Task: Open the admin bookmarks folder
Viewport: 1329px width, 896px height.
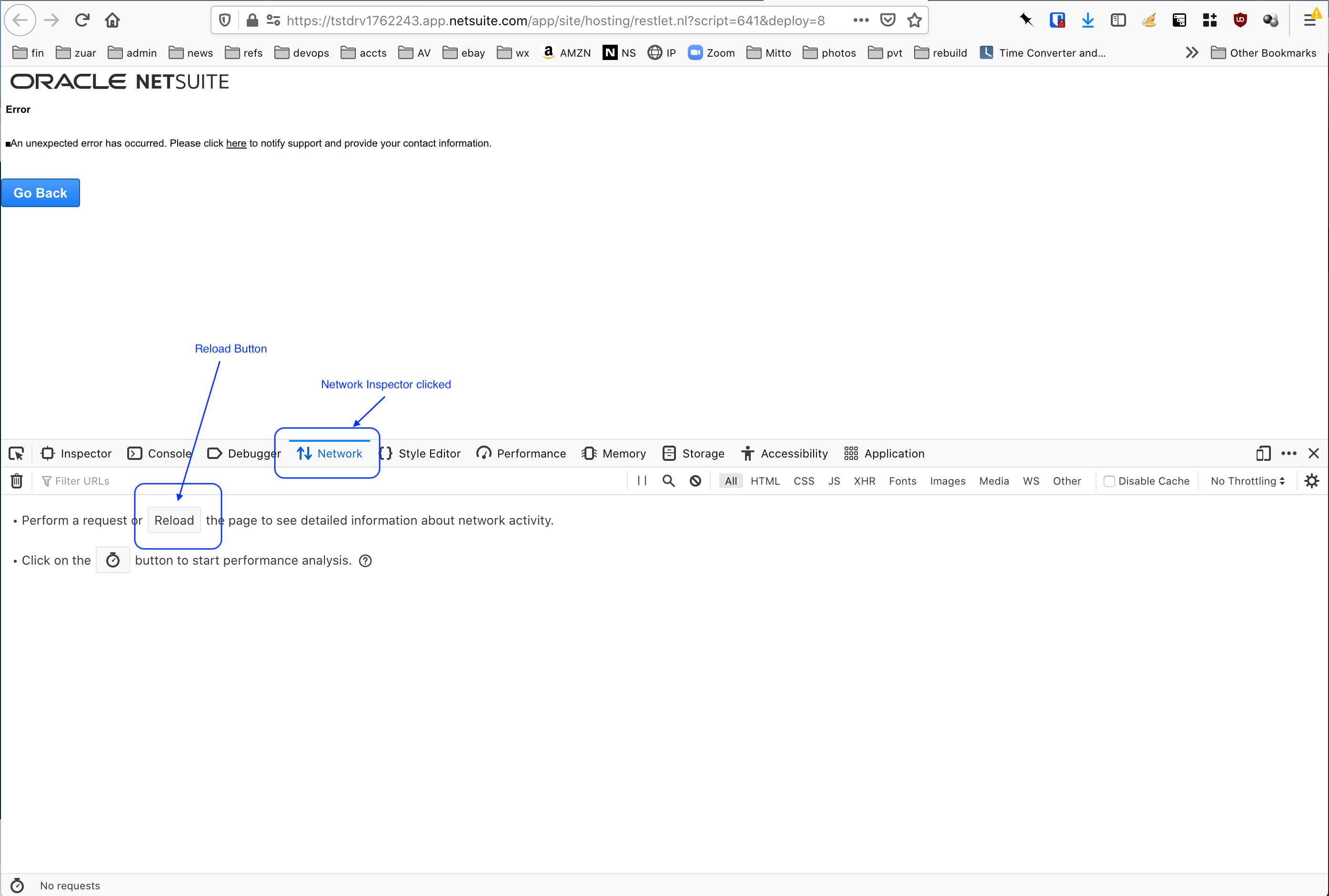Action: coord(132,52)
